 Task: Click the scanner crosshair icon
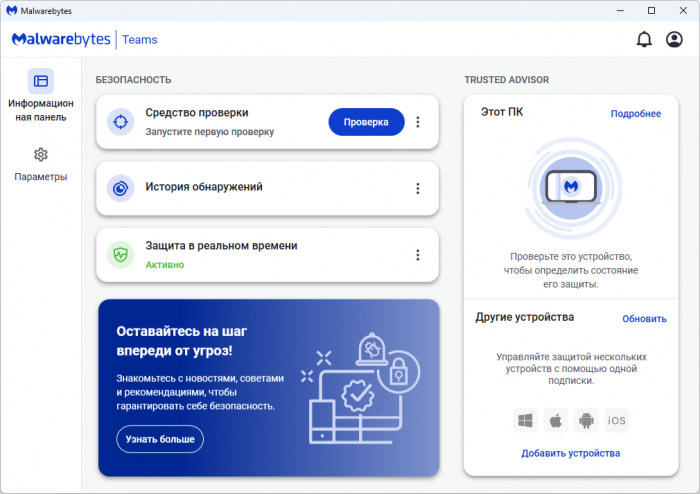[120, 122]
